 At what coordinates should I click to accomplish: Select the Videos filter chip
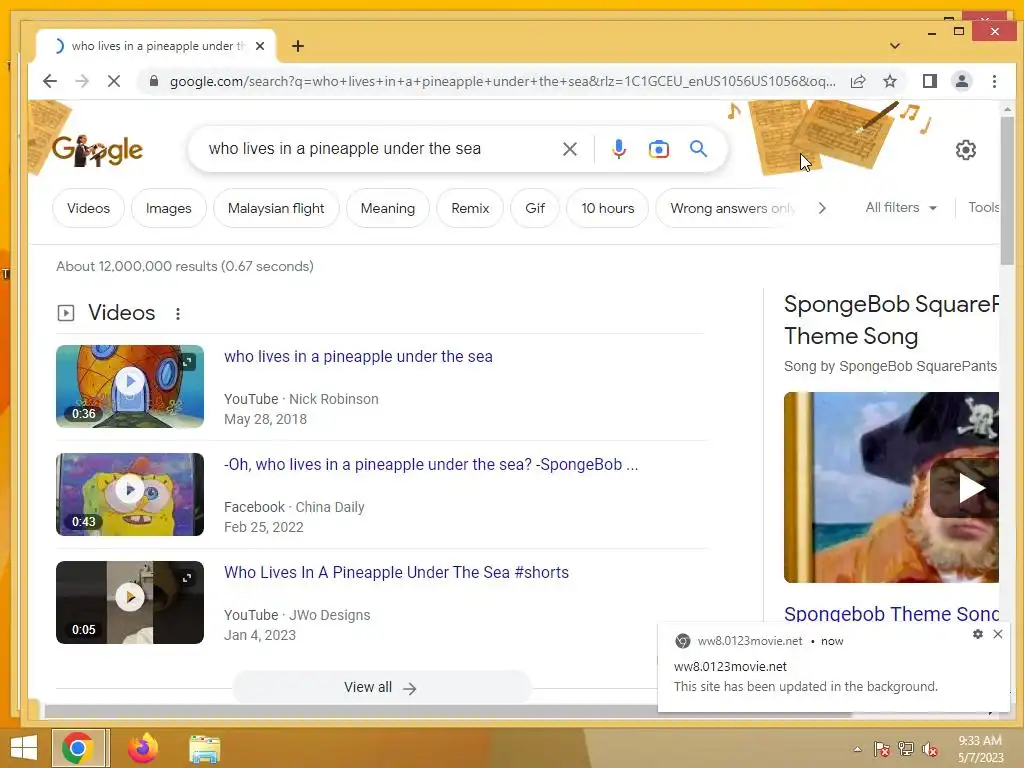tap(88, 208)
